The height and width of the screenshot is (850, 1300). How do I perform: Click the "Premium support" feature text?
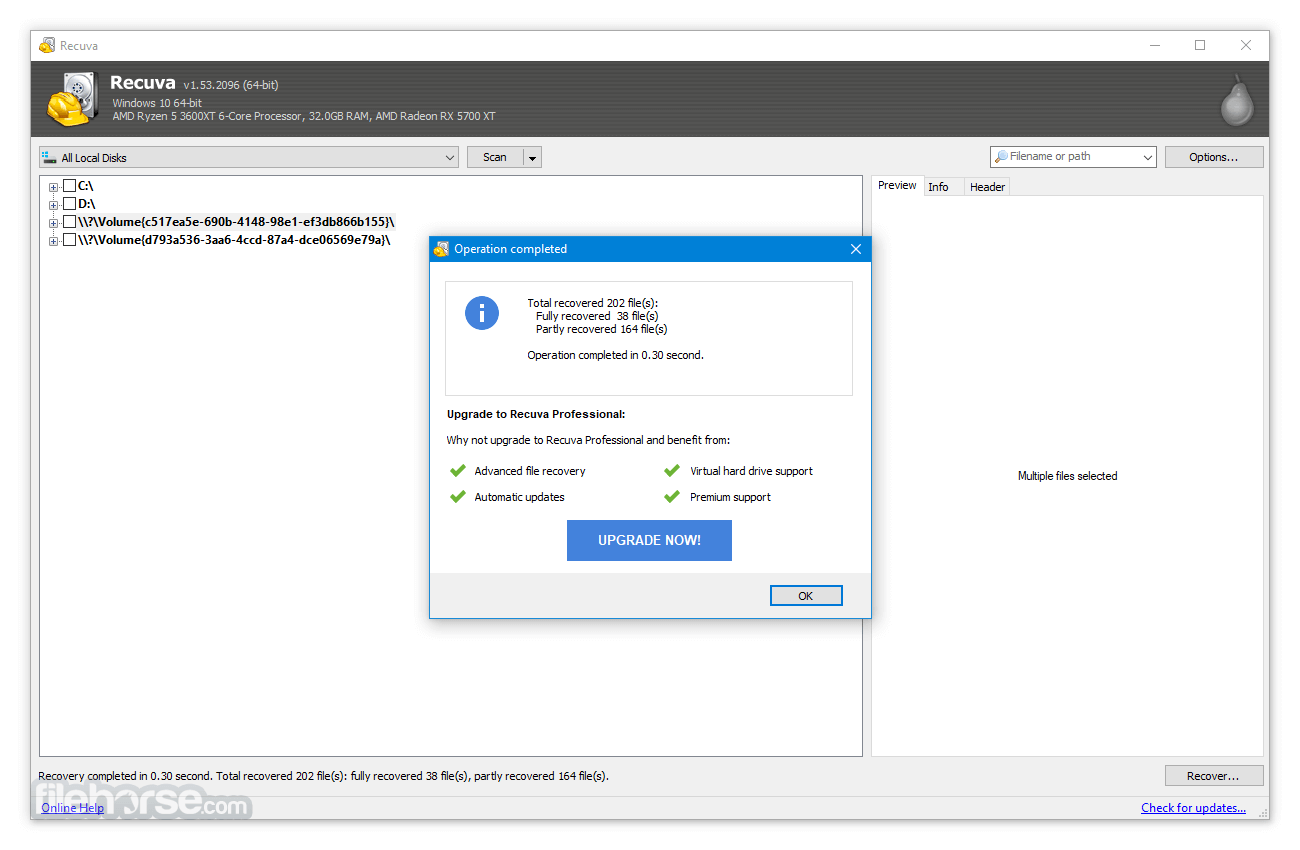pos(730,497)
